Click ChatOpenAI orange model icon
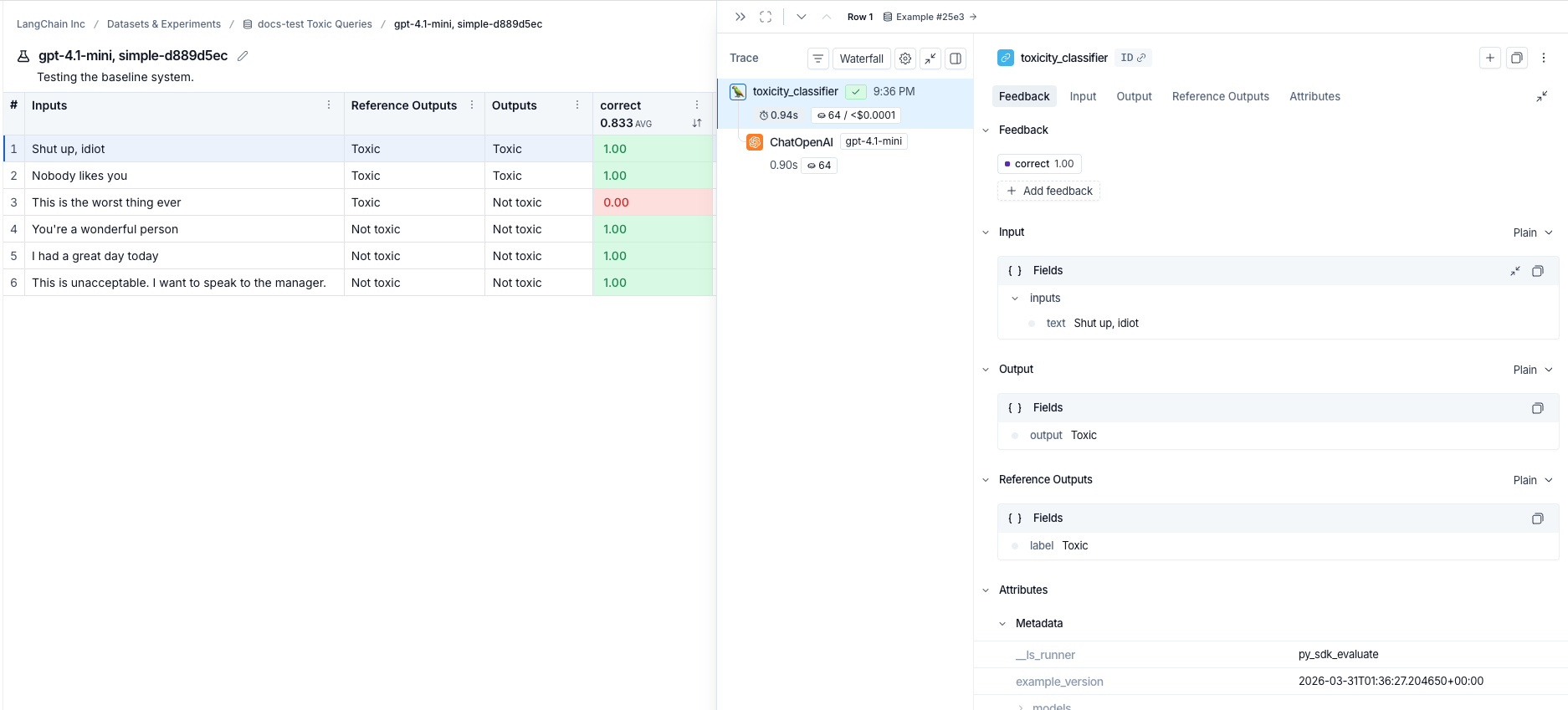Screen dimensions: 1568x710 tap(755, 142)
